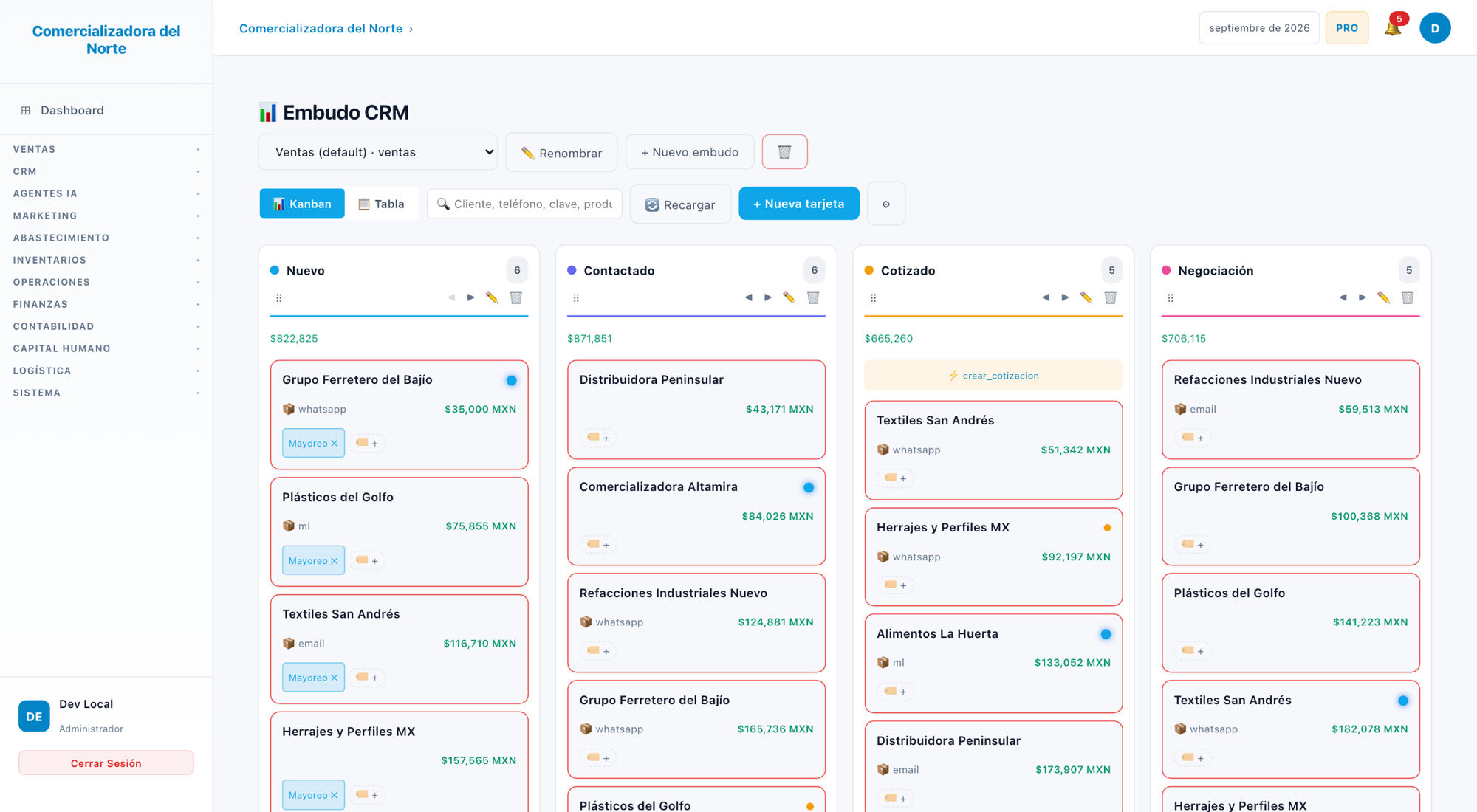The width and height of the screenshot is (1477, 812).
Task: Move the Cotizado column left
Action: [1046, 297]
